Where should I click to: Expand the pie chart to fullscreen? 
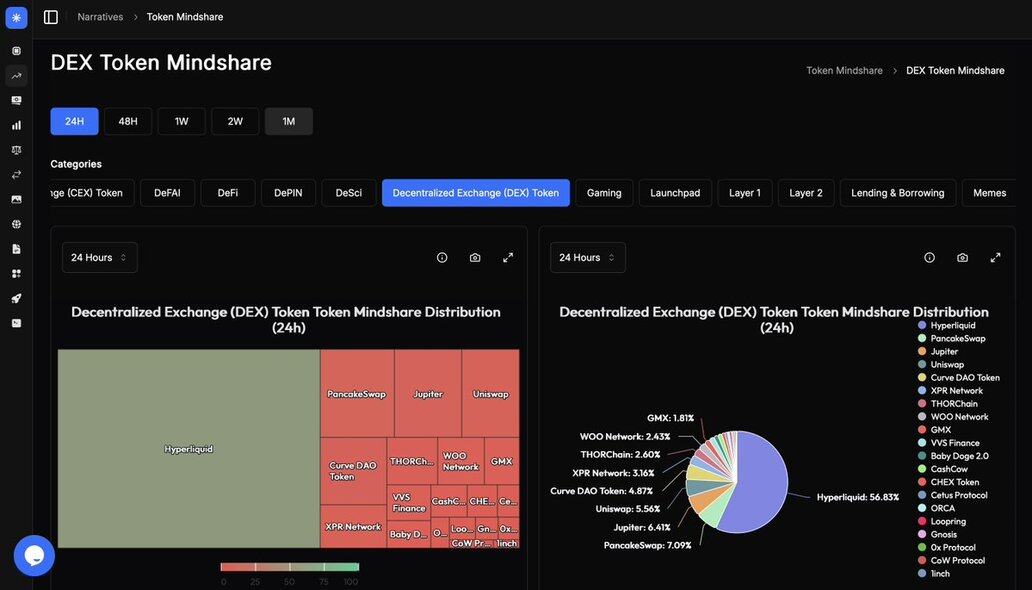[x=996, y=257]
